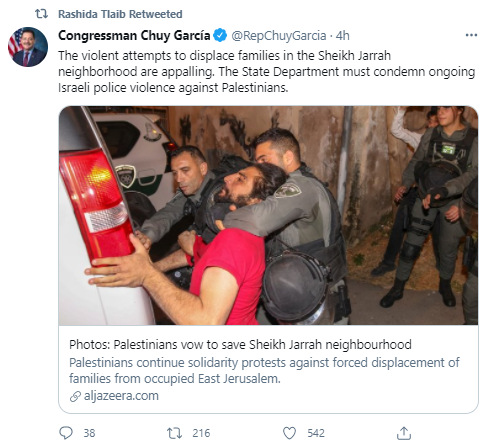This screenshot has height=448, width=488.
Task: Open the police arrest article photo
Action: (268, 215)
